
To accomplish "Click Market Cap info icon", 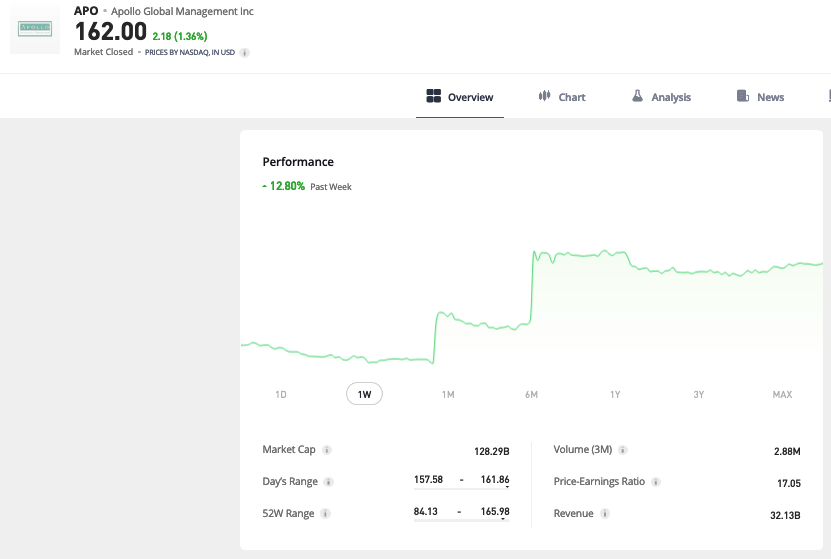I will 327,450.
